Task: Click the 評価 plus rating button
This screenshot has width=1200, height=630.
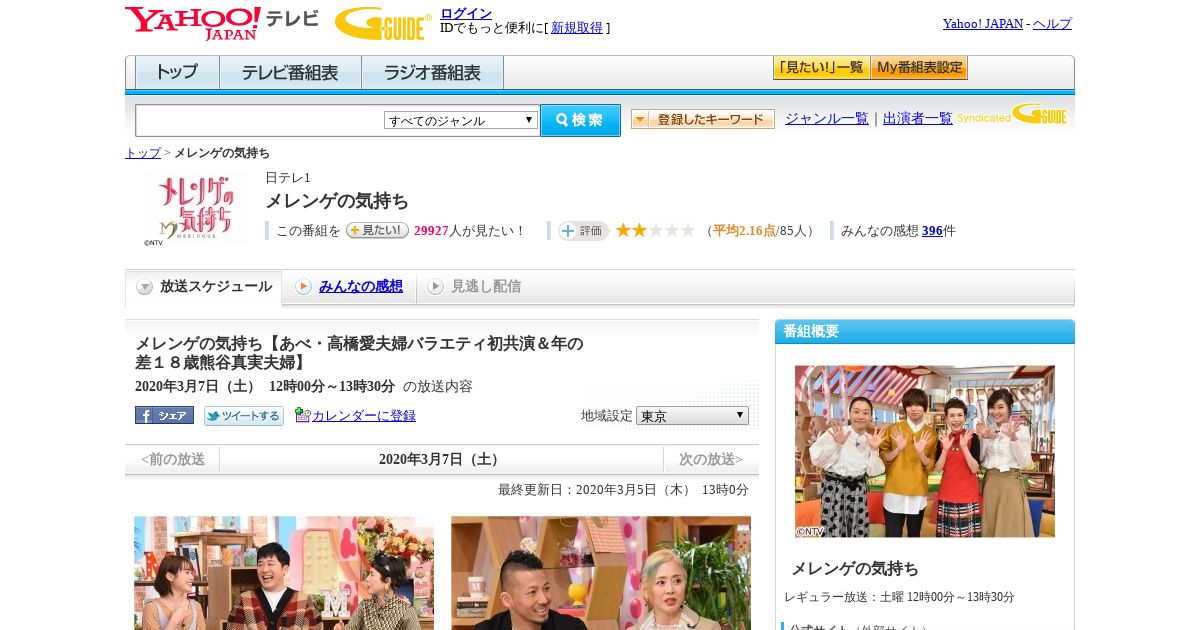Action: coord(583,231)
